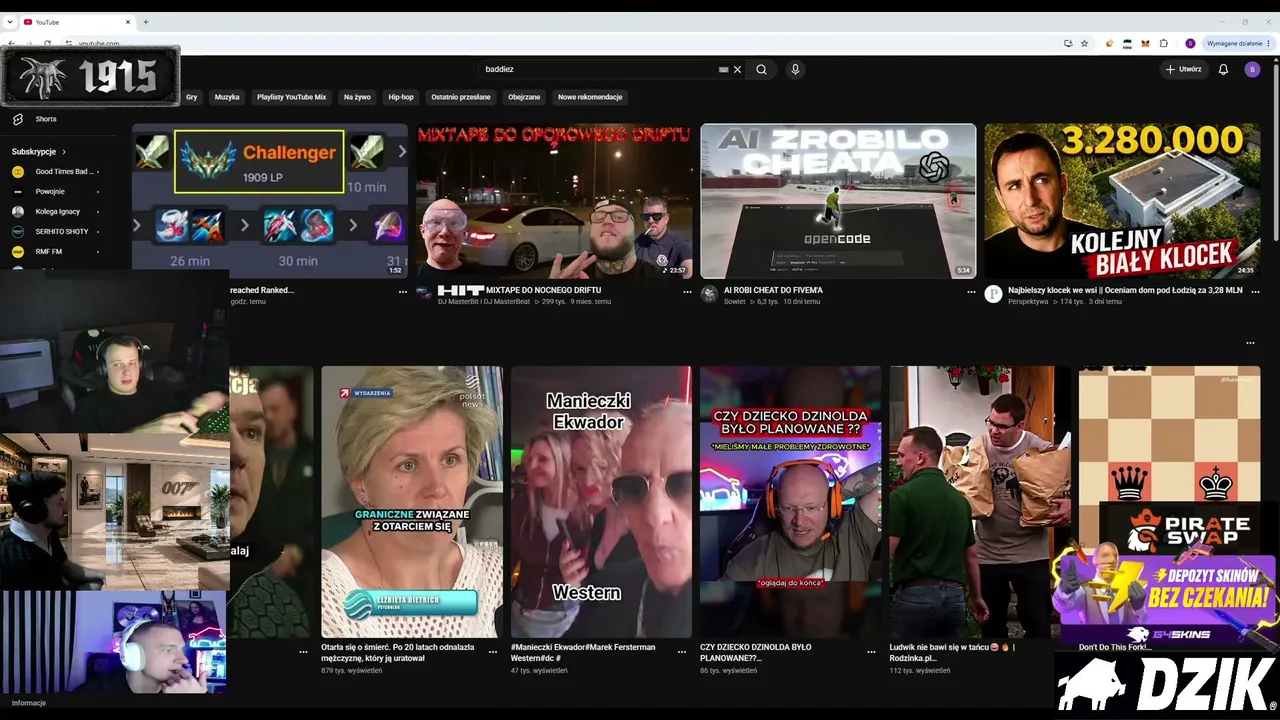Select the Playlisty YouTube Mix chip
The image size is (1280, 720).
tap(292, 97)
